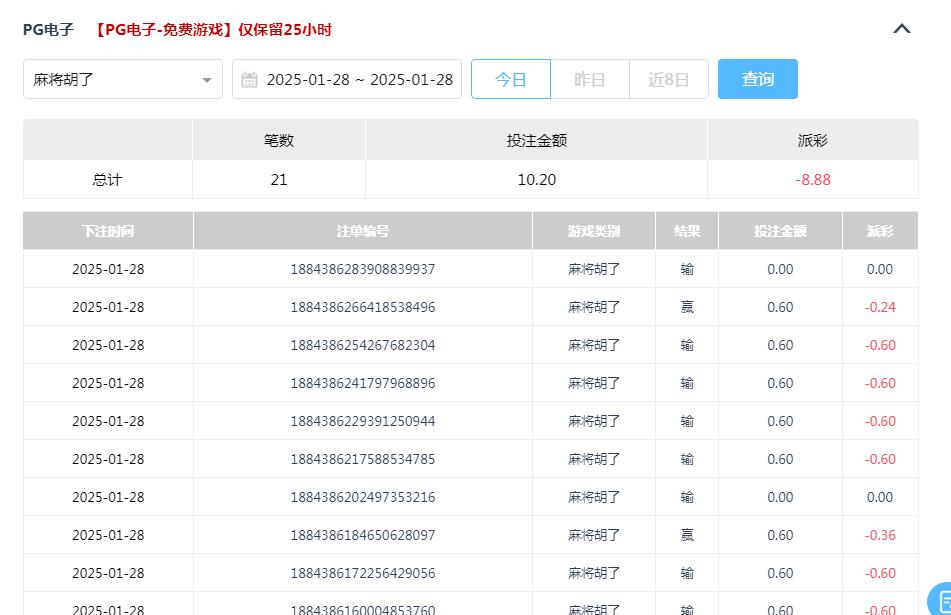Click the dropdown arrow on the game selector
951x615 pixels.
(207, 79)
